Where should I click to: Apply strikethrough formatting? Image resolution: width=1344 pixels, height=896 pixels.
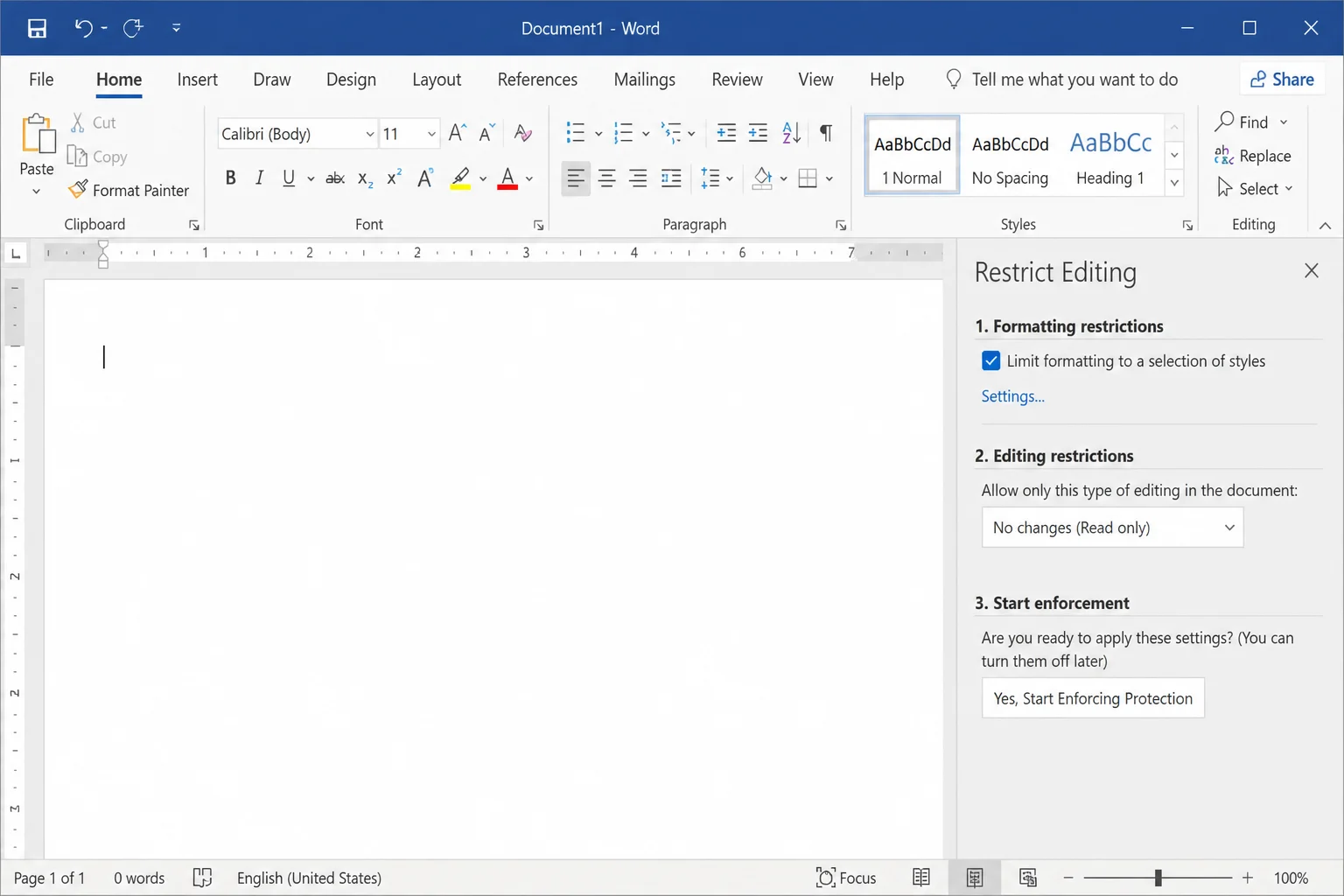[335, 178]
